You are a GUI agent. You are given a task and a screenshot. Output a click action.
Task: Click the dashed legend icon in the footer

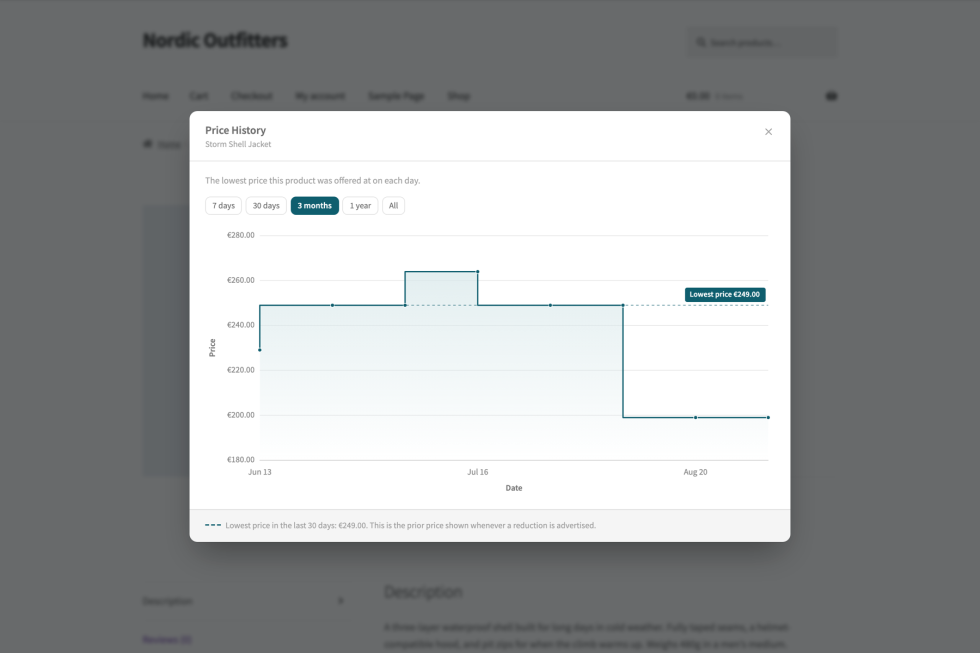[x=212, y=525]
